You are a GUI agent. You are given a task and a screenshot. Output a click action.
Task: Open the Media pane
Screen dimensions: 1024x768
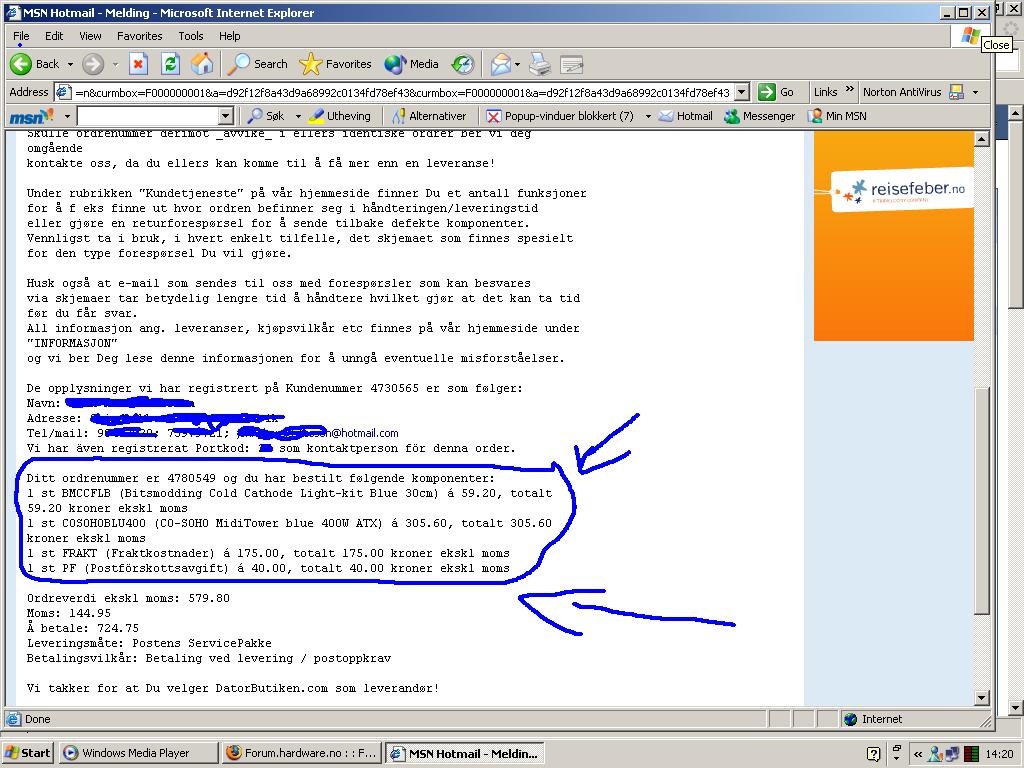click(411, 64)
